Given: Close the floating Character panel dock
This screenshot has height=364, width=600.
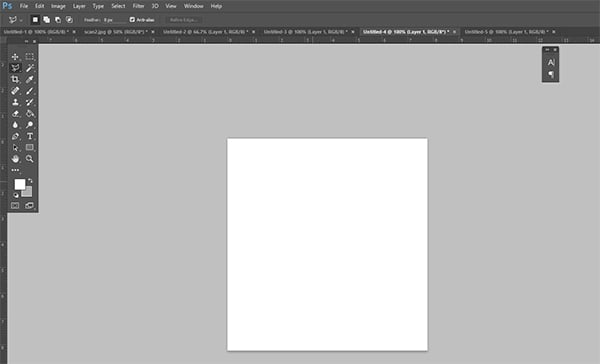Looking at the screenshot, I should click(555, 49).
